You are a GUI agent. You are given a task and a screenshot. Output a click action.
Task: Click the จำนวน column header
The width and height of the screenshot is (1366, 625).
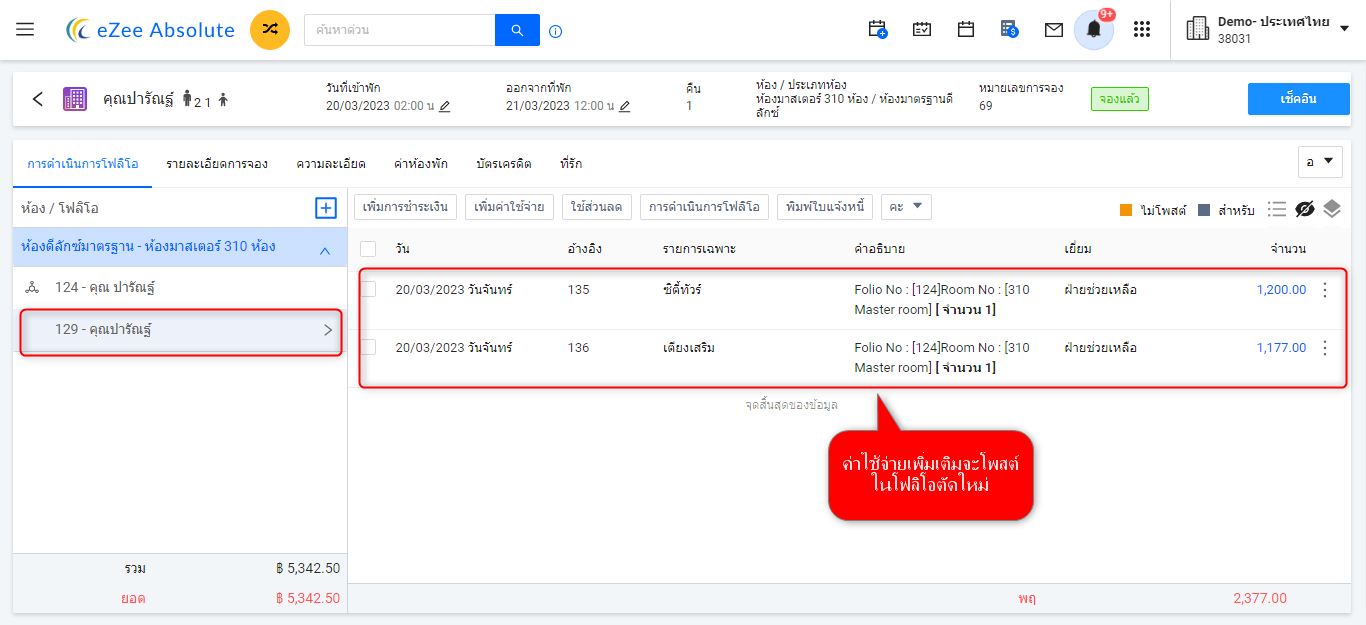1288,248
